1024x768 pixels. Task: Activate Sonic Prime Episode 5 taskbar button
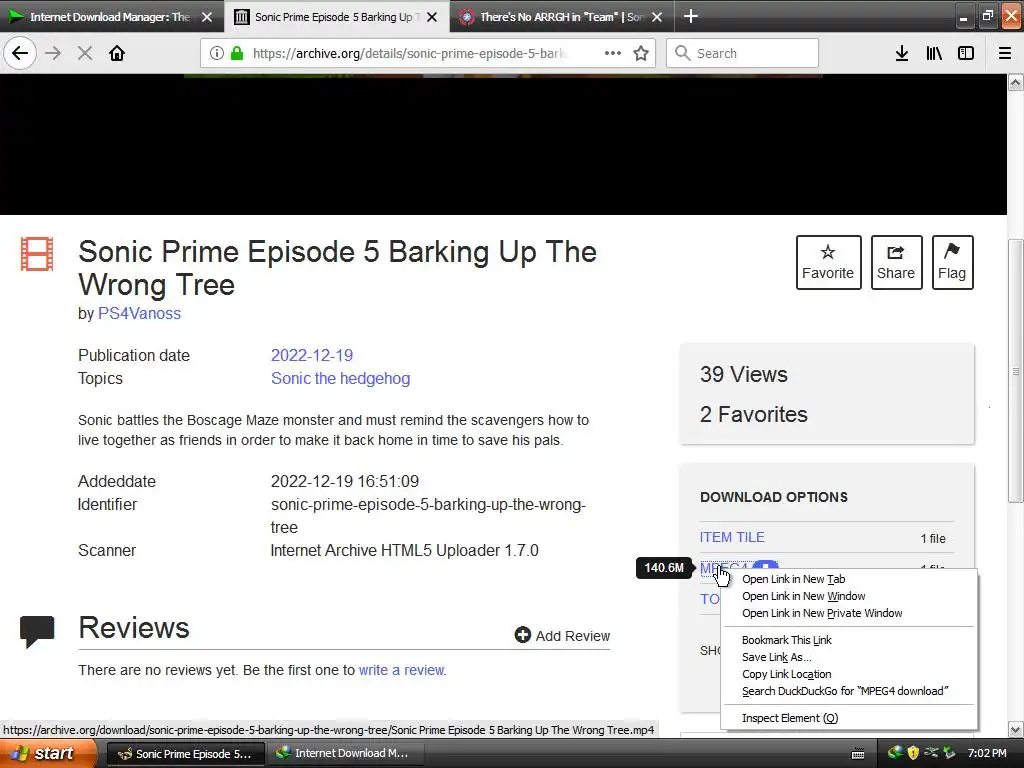tap(185, 754)
